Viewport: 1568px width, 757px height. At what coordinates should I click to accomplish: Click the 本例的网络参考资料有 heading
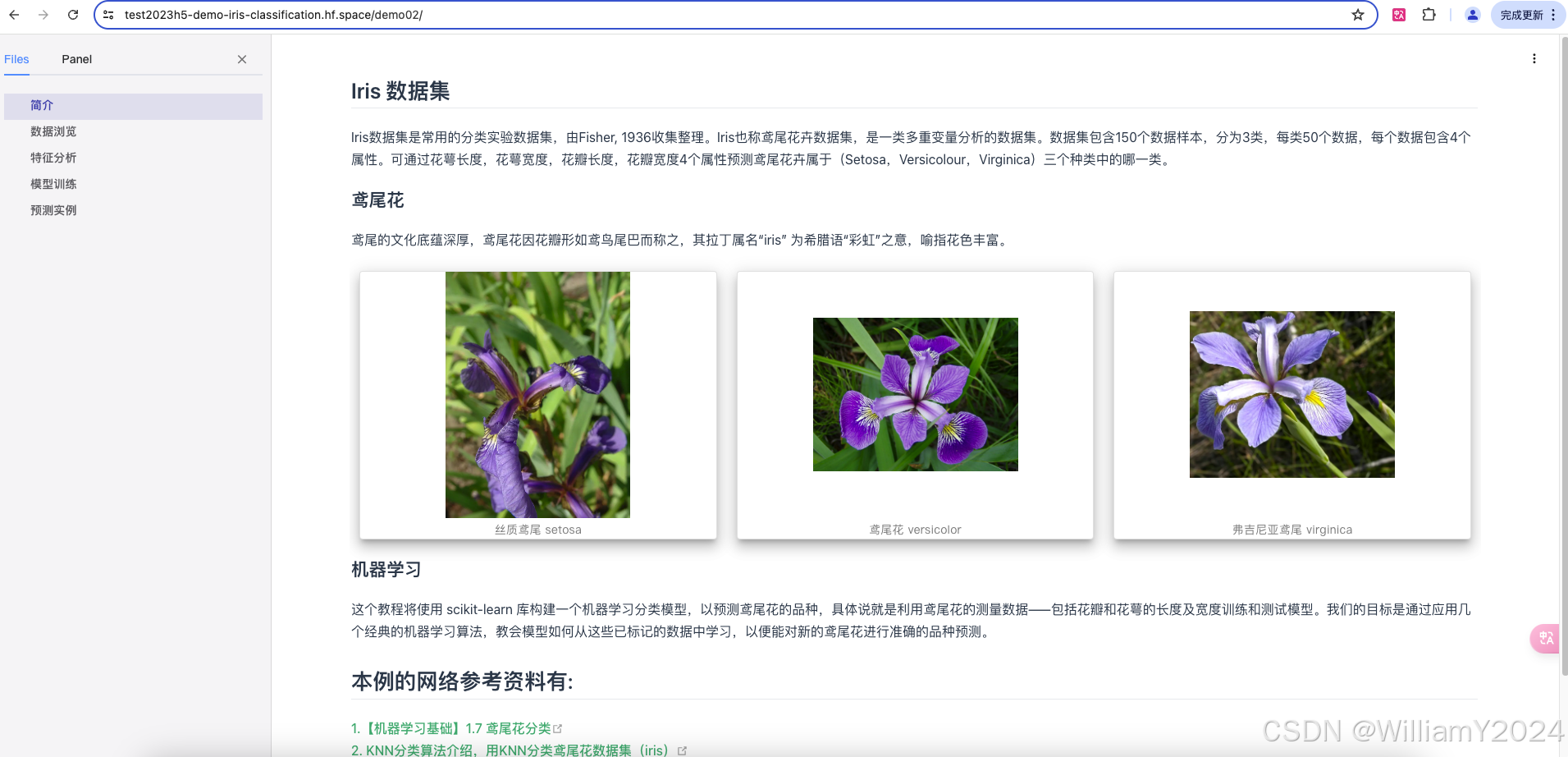click(x=462, y=681)
